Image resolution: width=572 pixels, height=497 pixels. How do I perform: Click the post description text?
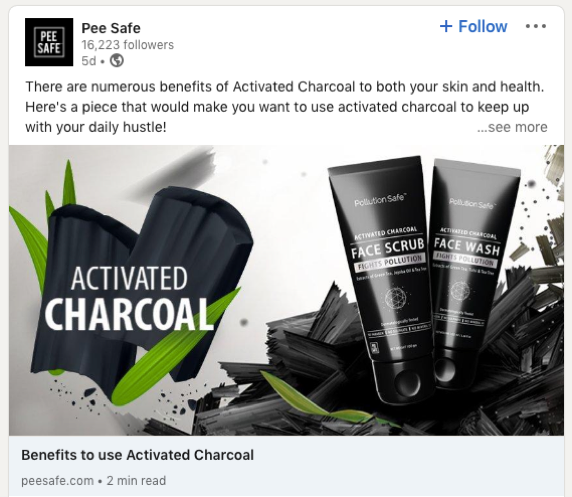pyautogui.click(x=285, y=107)
